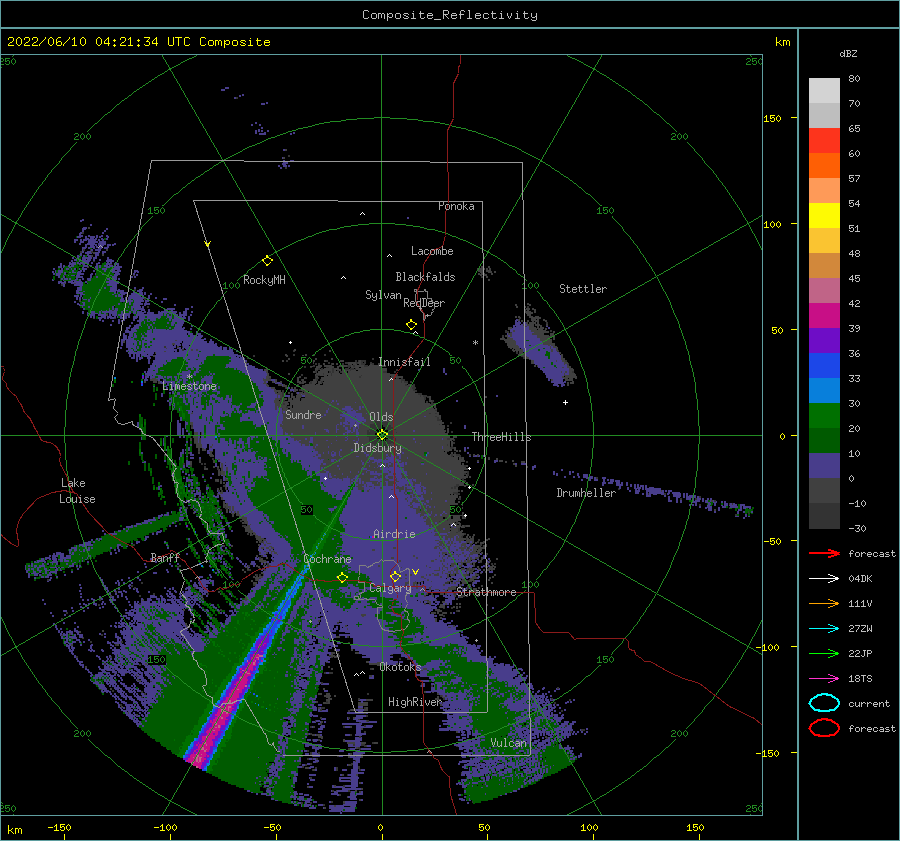Click the Composite_Reflectivity title
900x841 pixels.
[x=450, y=15]
